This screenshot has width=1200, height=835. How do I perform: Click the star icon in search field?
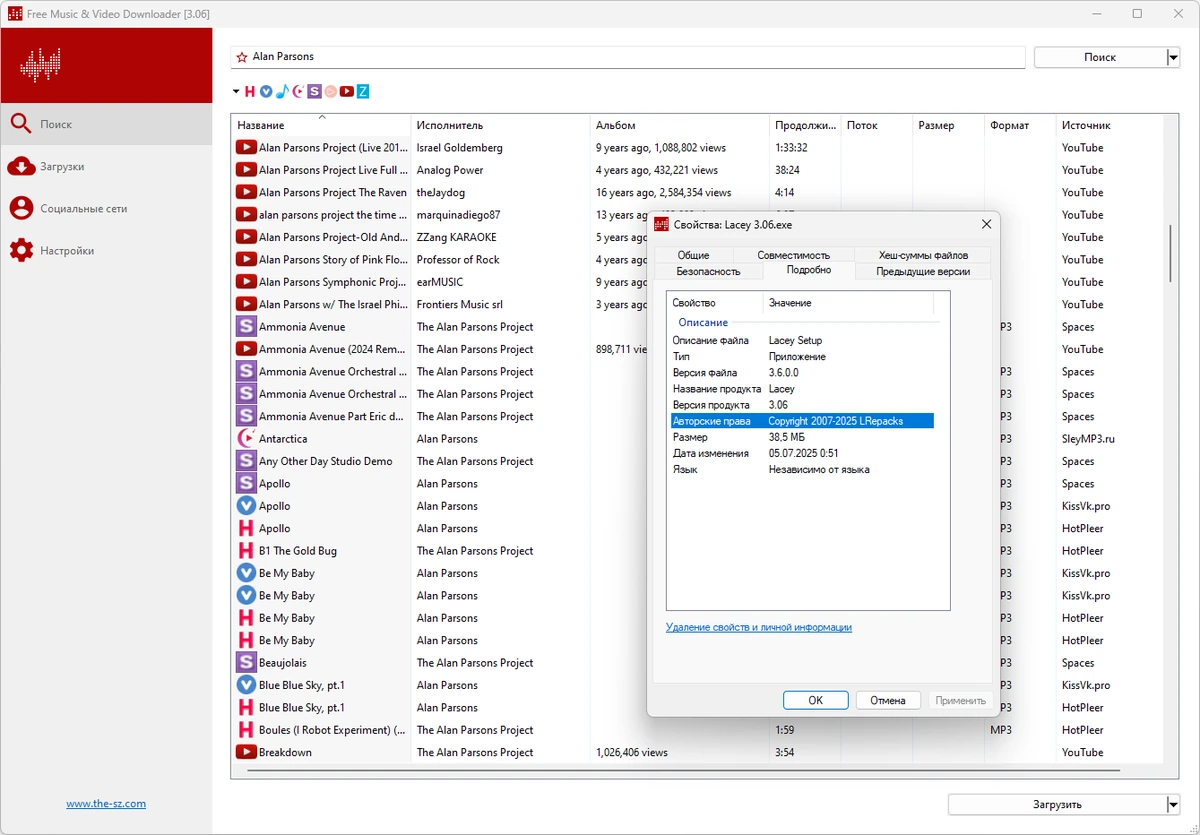[242, 58]
